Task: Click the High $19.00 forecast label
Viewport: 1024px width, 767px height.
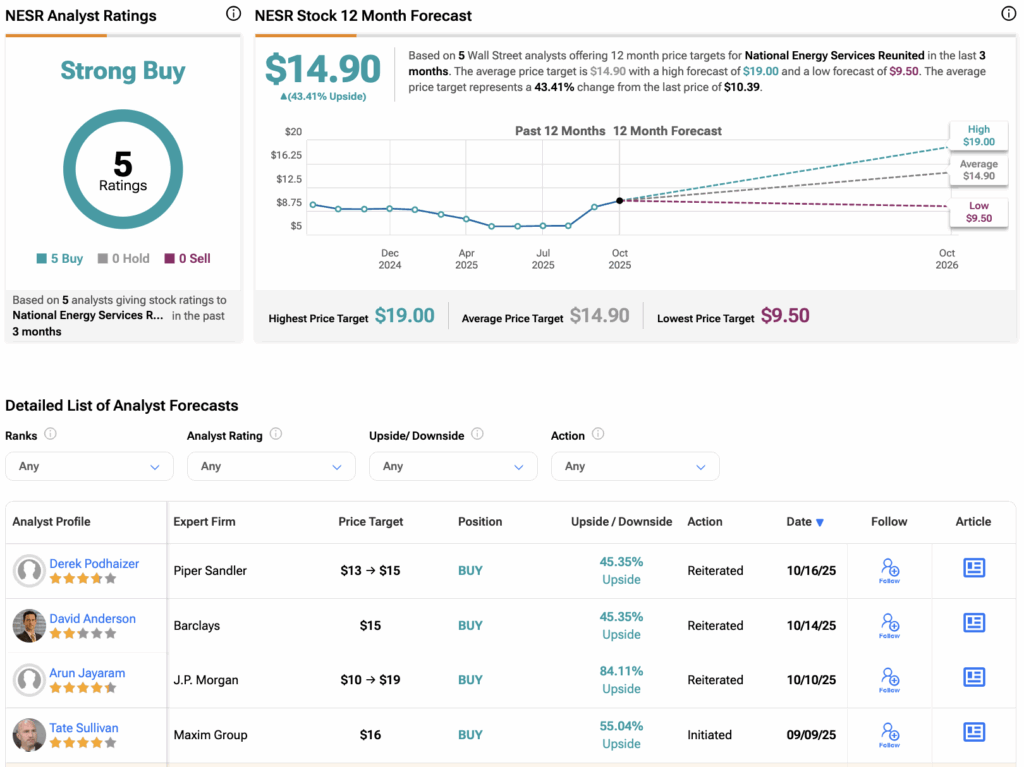Action: tap(979, 136)
